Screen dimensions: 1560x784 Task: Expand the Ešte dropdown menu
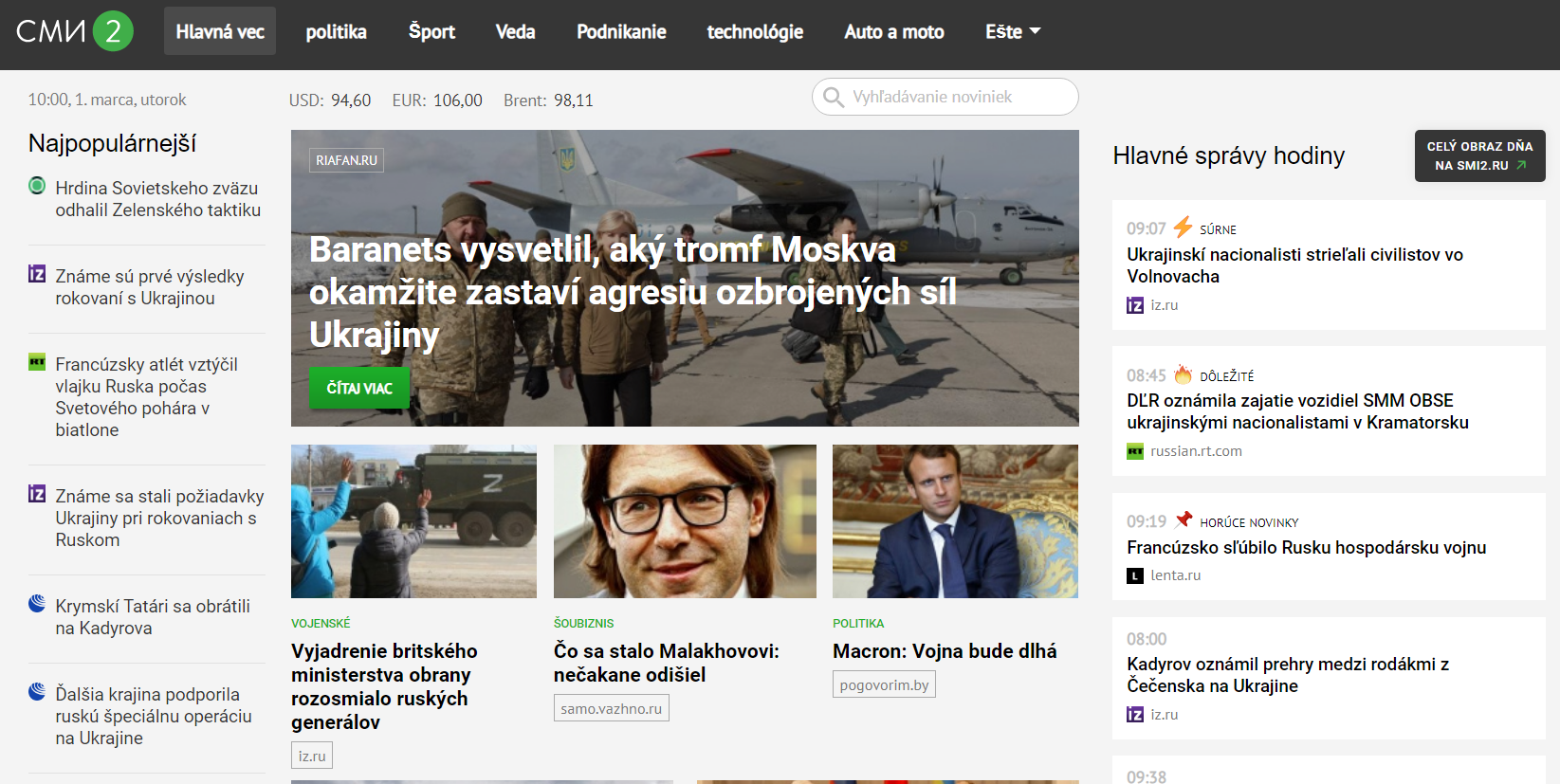(x=1012, y=31)
